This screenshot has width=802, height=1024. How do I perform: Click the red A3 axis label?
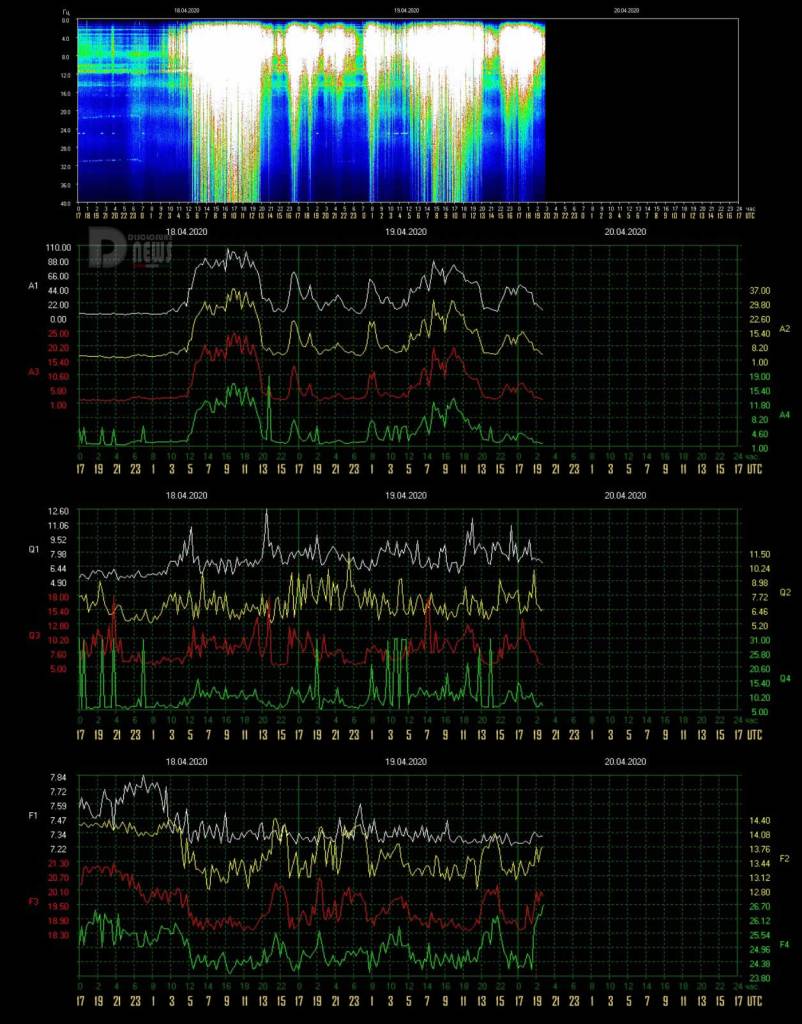tap(33, 372)
